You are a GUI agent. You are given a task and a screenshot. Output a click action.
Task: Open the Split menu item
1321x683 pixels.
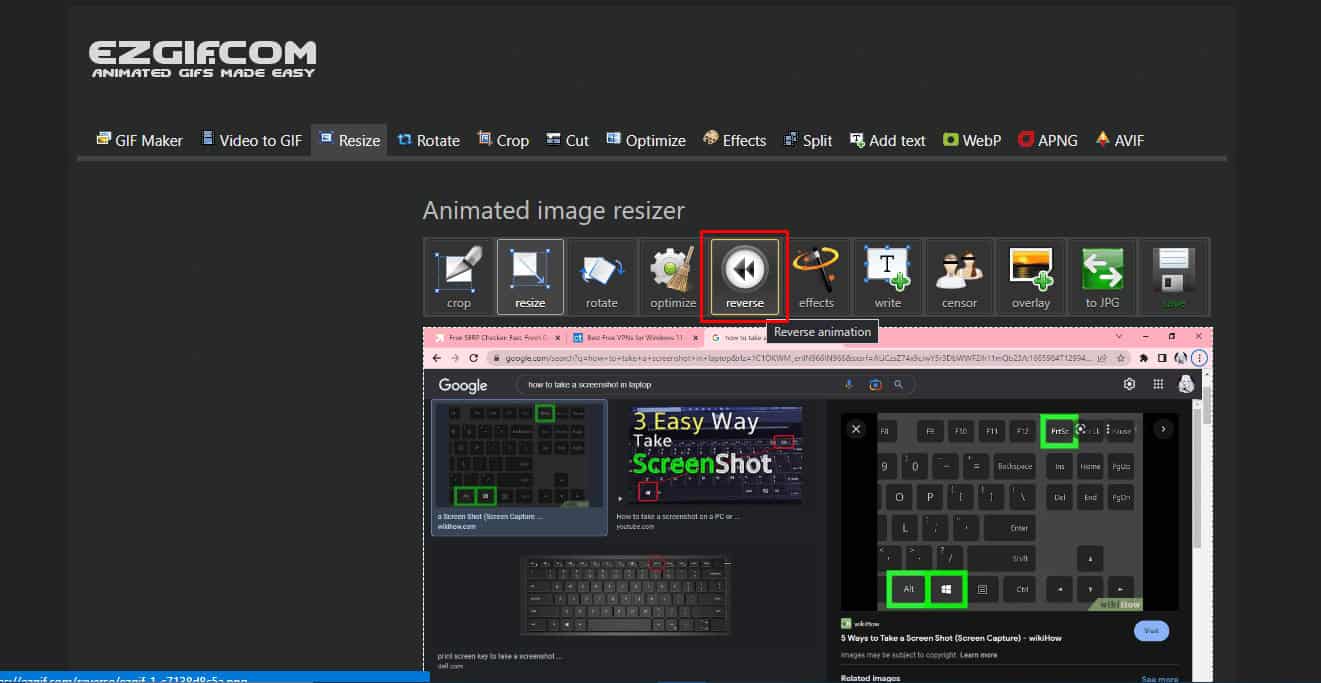(x=807, y=140)
